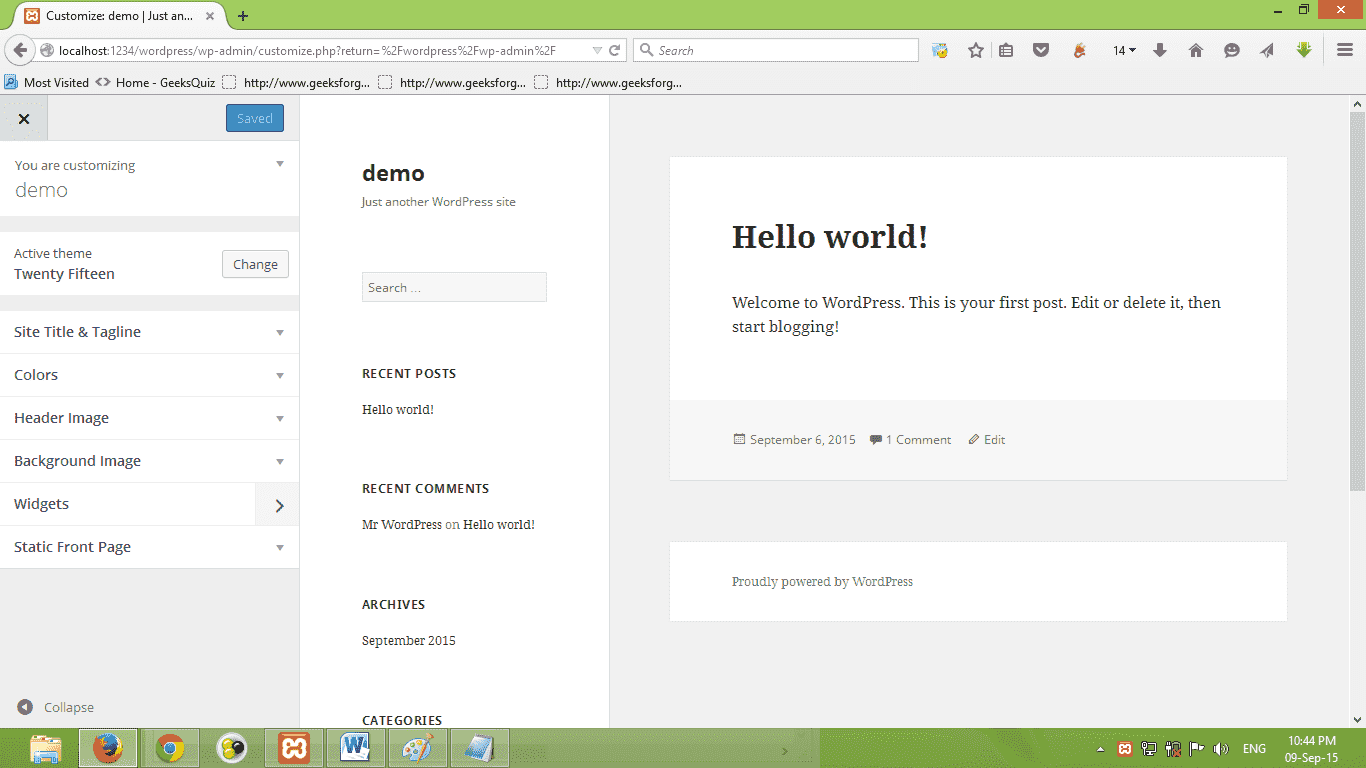Open Firefox Downloads arrow
1366x768 pixels.
[1160, 50]
